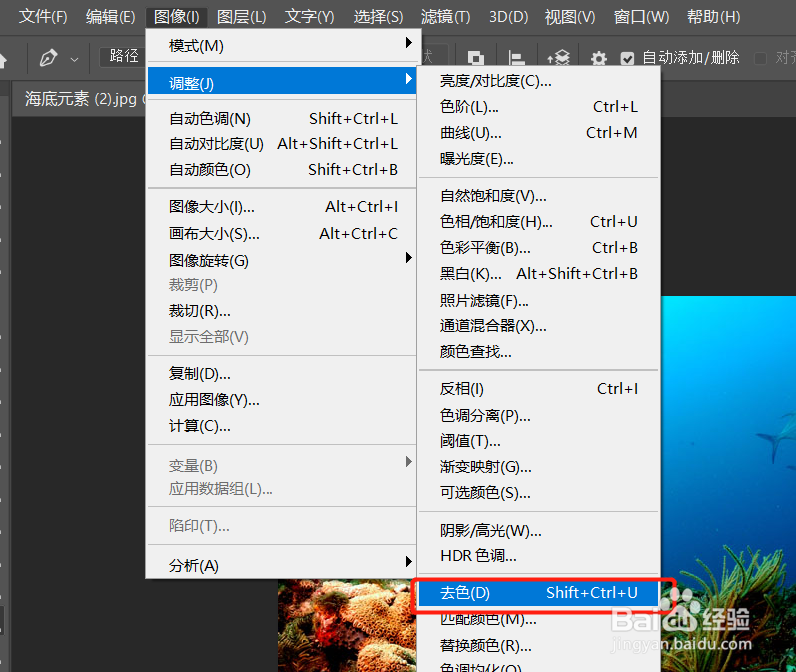Click the 图像(I) menu
796x672 pixels.
177,17
